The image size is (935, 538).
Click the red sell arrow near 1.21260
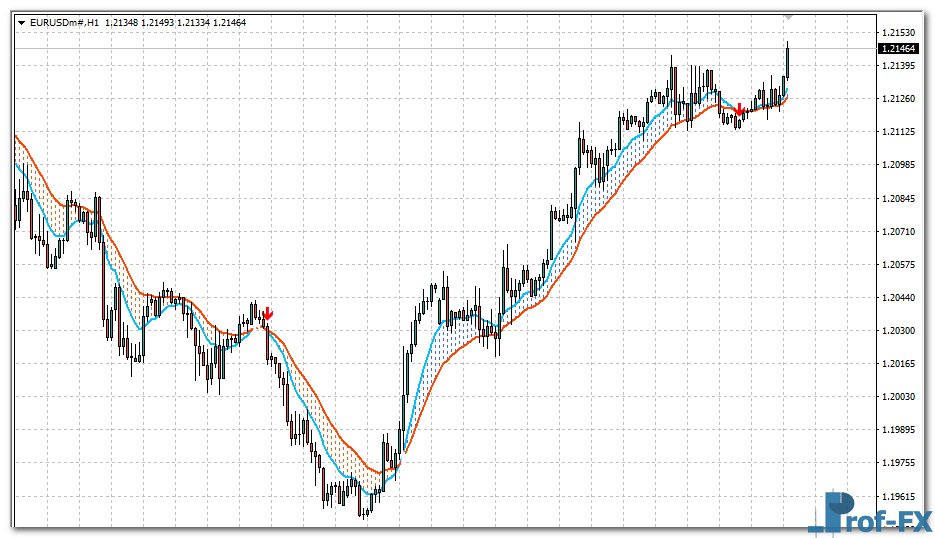(739, 109)
